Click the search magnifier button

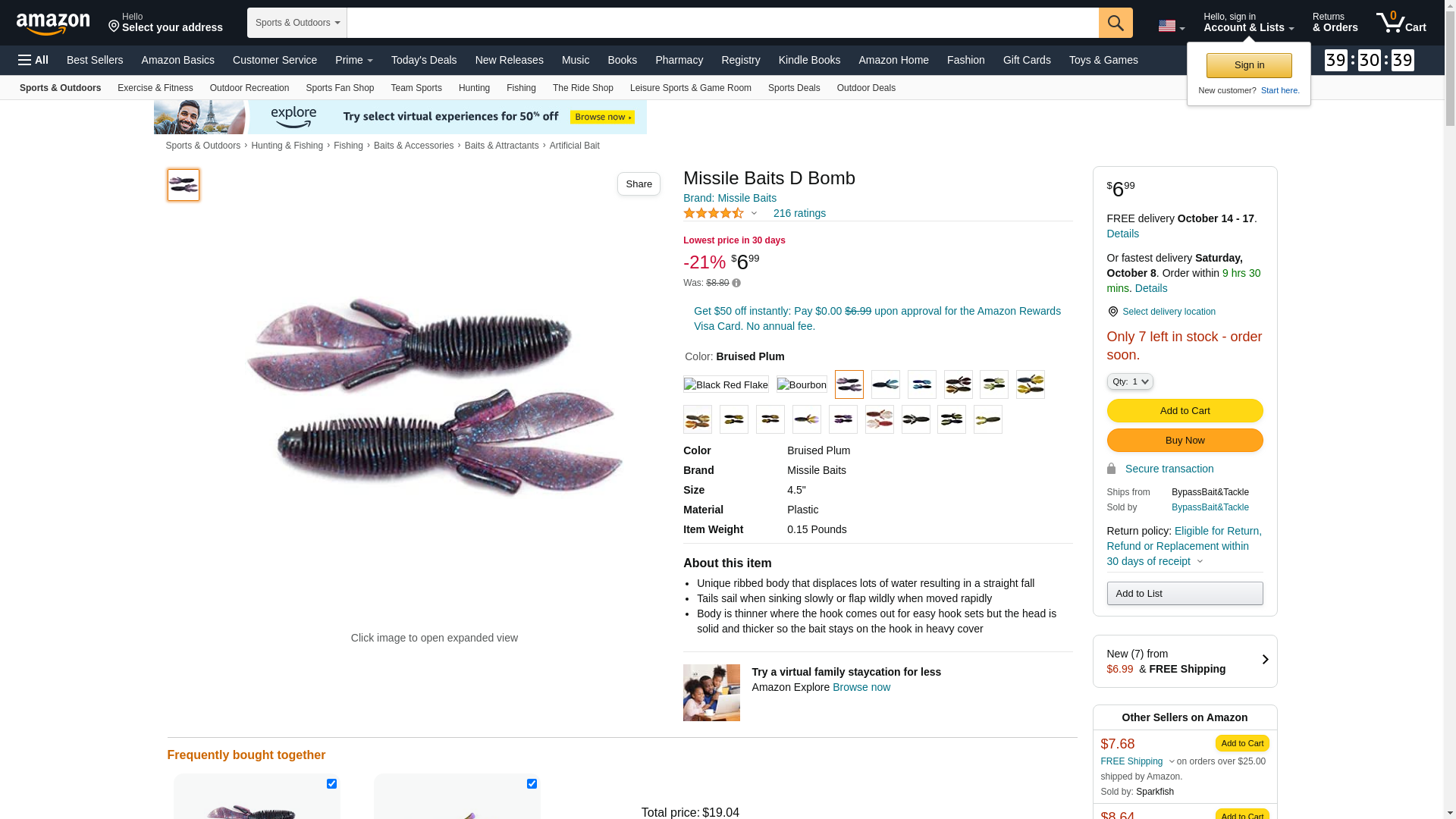tap(1115, 23)
